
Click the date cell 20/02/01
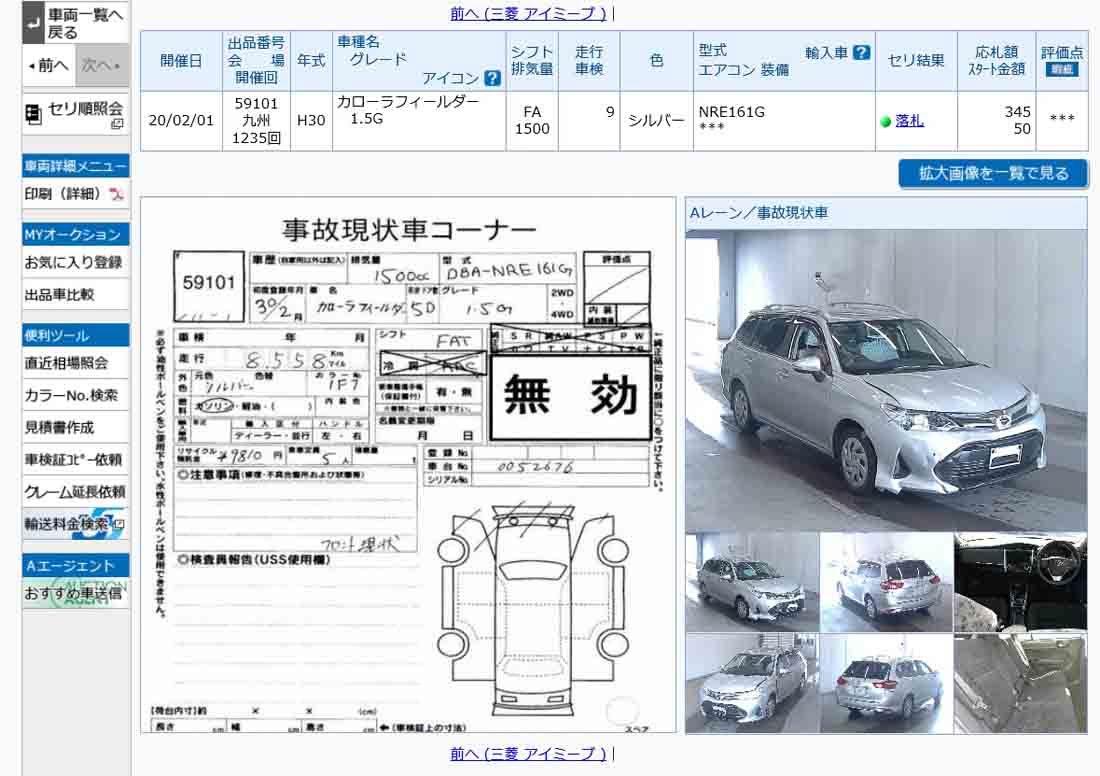181,121
